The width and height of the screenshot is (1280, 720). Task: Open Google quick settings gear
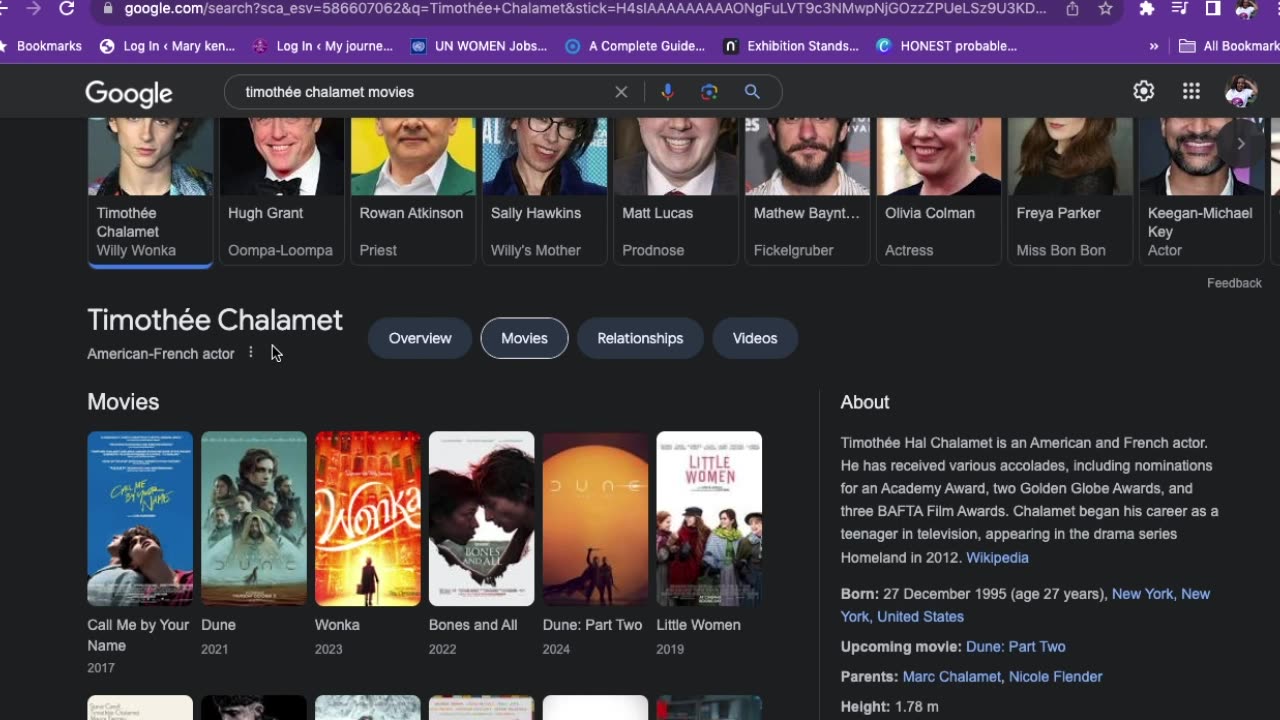1143,91
